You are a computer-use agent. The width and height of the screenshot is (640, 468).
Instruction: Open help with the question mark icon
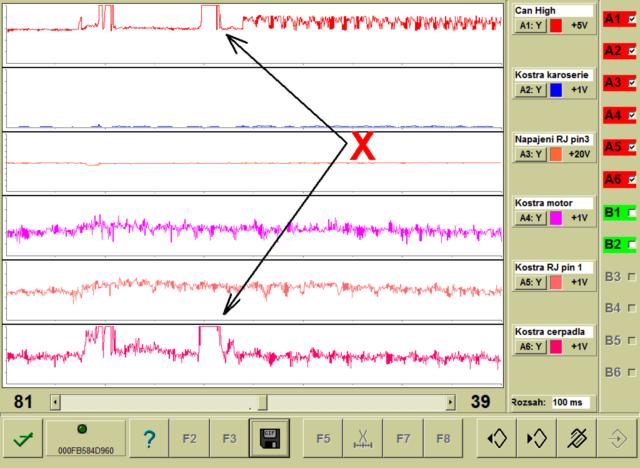pos(149,439)
